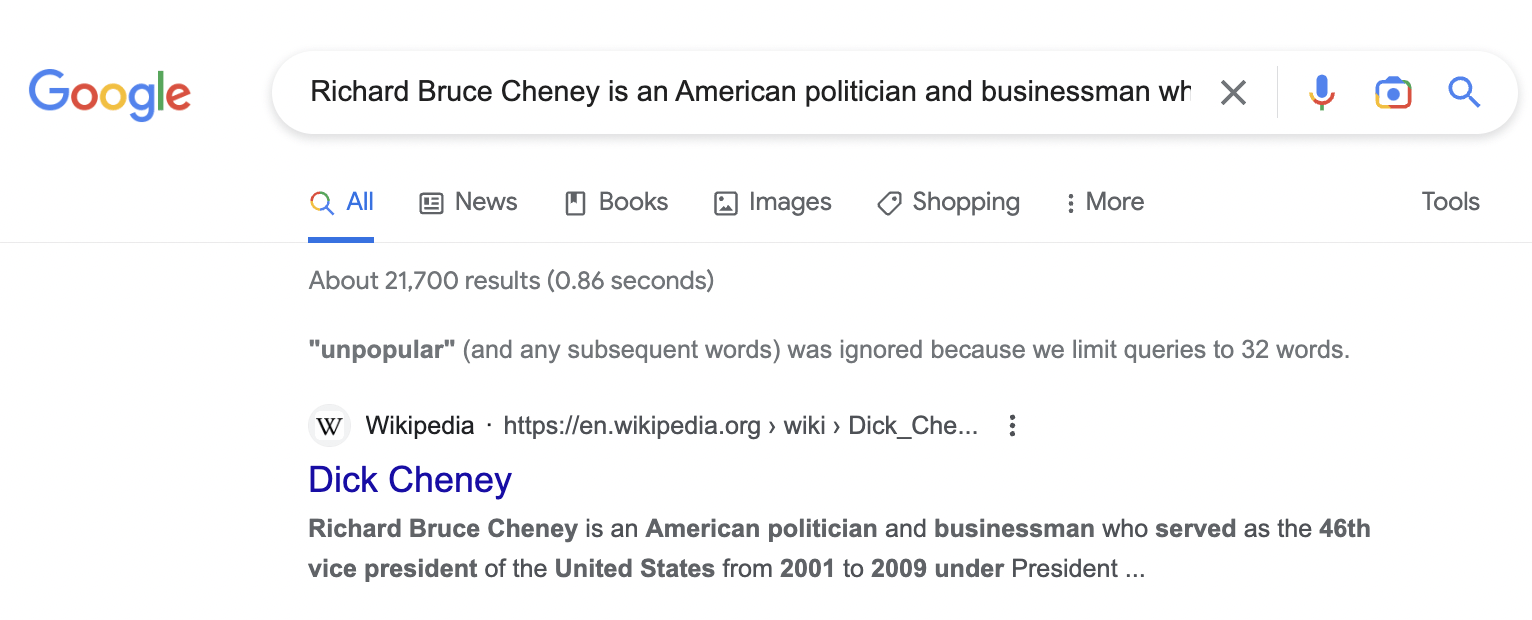Open the three-dot menu about this result
This screenshot has height=620, width=1532.
[1012, 426]
